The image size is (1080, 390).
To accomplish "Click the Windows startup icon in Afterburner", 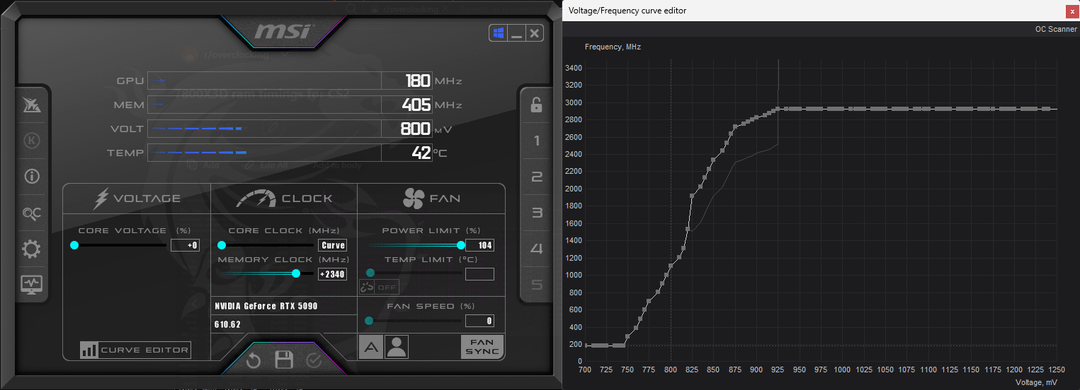I will pos(497,32).
